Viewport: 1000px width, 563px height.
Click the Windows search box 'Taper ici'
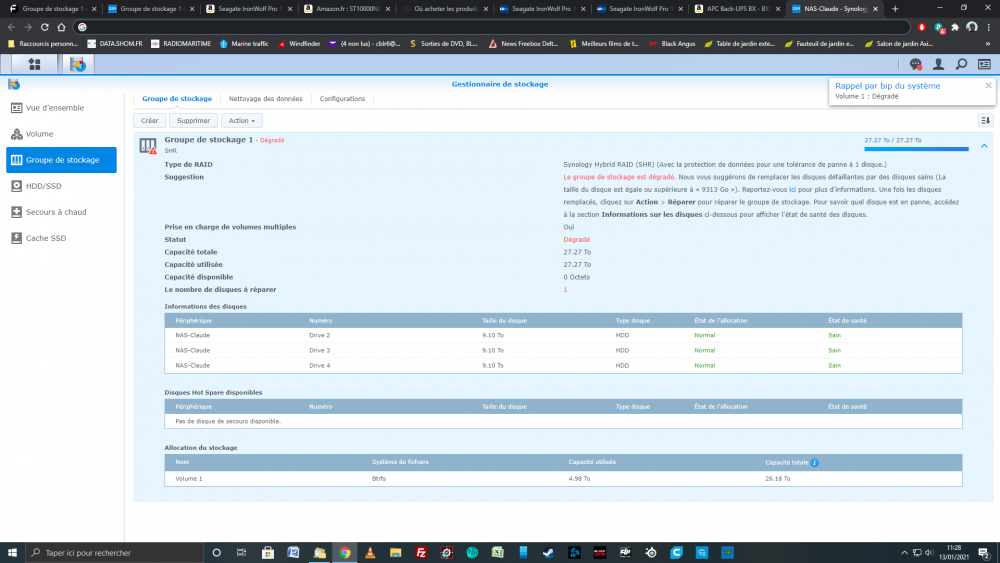[x=110, y=552]
